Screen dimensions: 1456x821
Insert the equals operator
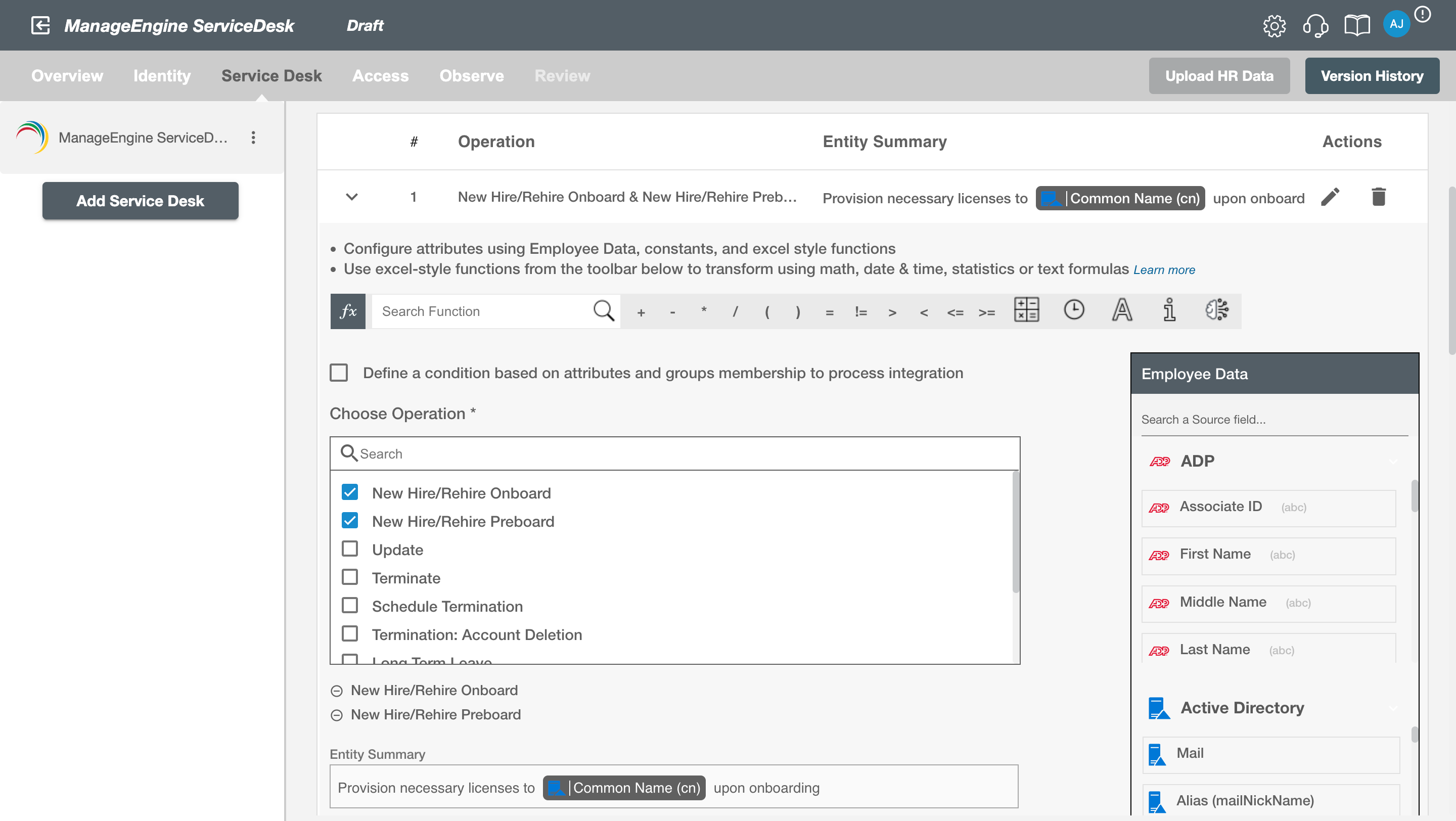830,312
